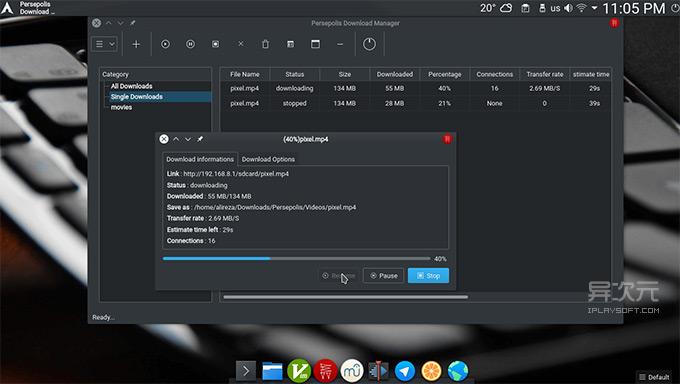680x384 pixels.
Task: Open the terminal icon in the dock
Action: pos(246,371)
